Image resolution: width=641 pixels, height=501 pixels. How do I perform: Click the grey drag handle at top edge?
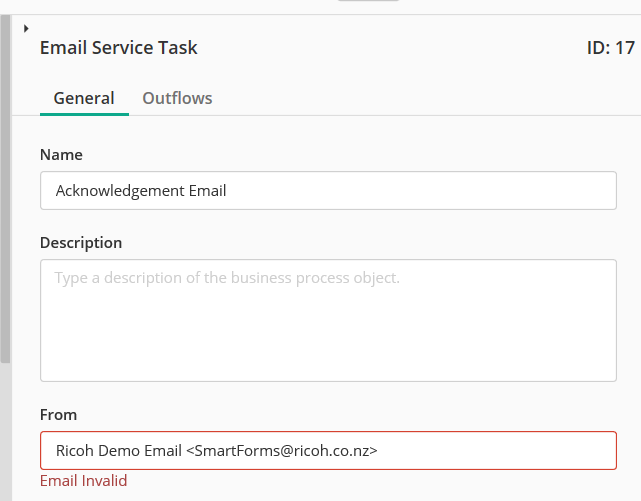368,0
